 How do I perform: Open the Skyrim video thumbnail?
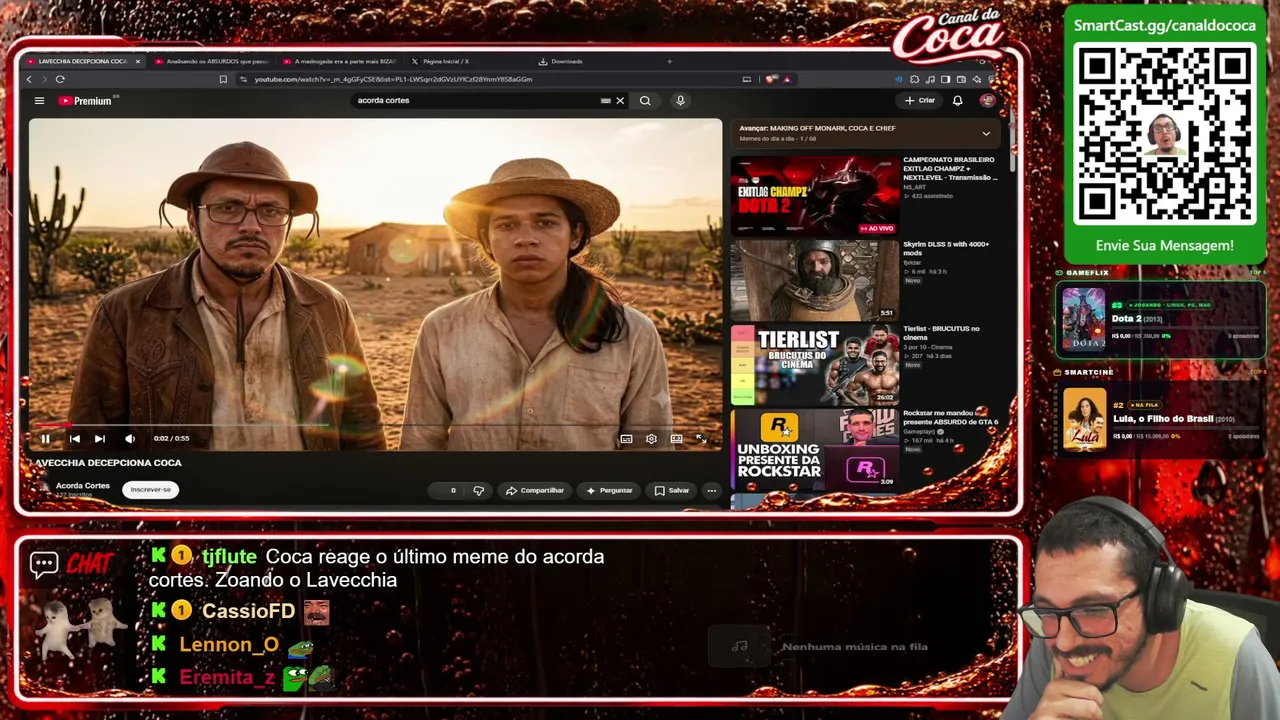pos(815,280)
